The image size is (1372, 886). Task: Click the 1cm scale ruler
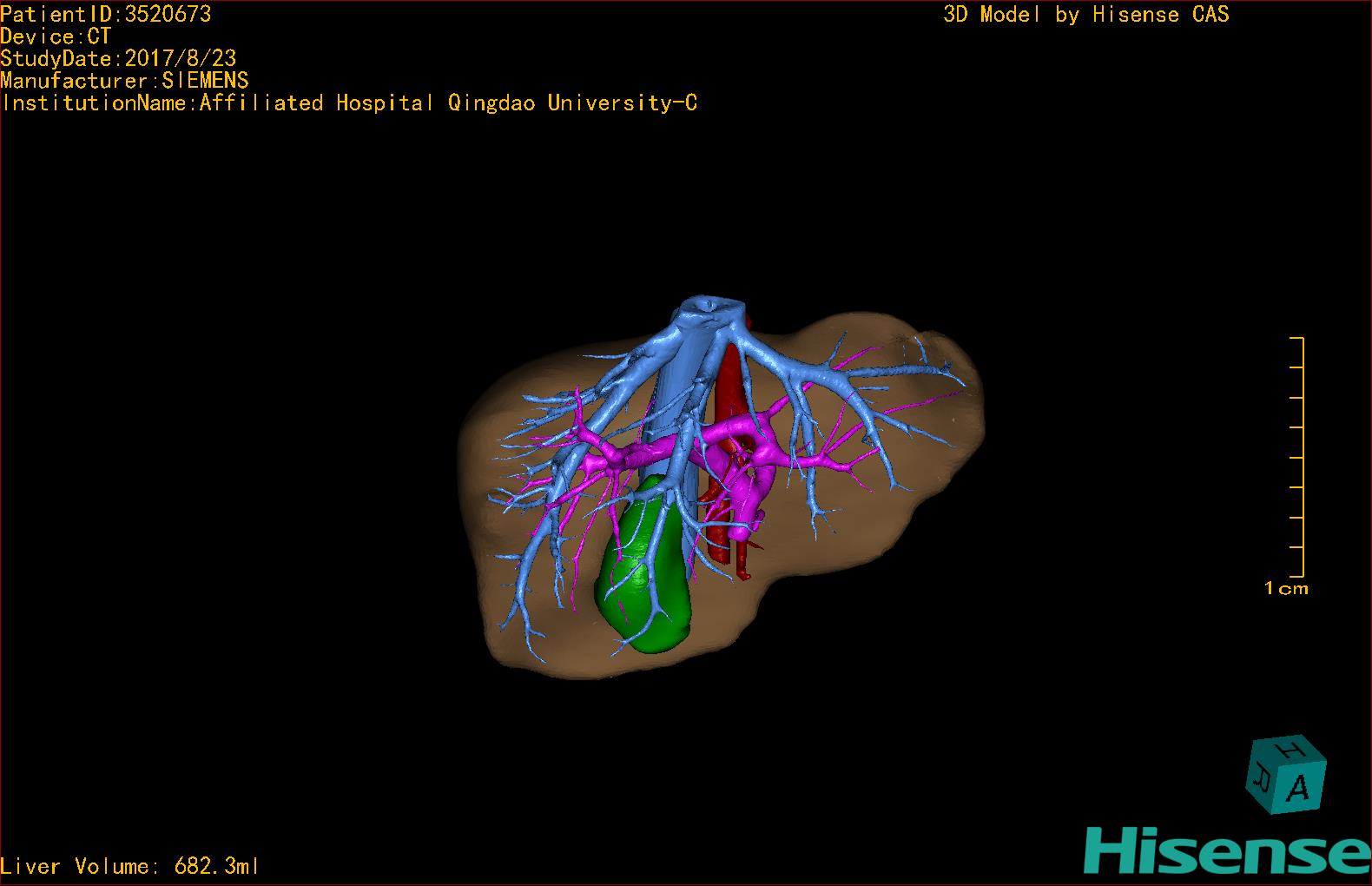[x=1297, y=457]
